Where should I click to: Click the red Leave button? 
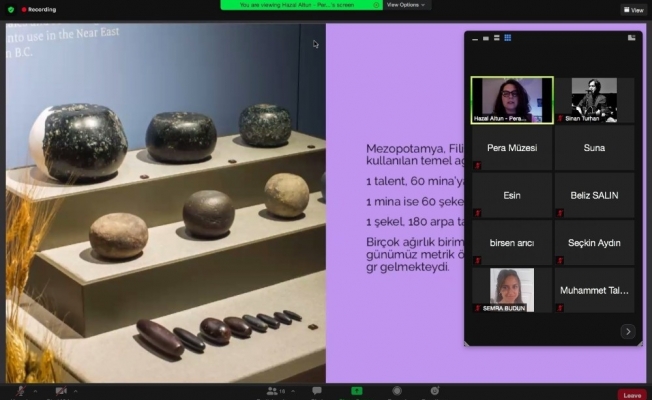pyautogui.click(x=631, y=394)
